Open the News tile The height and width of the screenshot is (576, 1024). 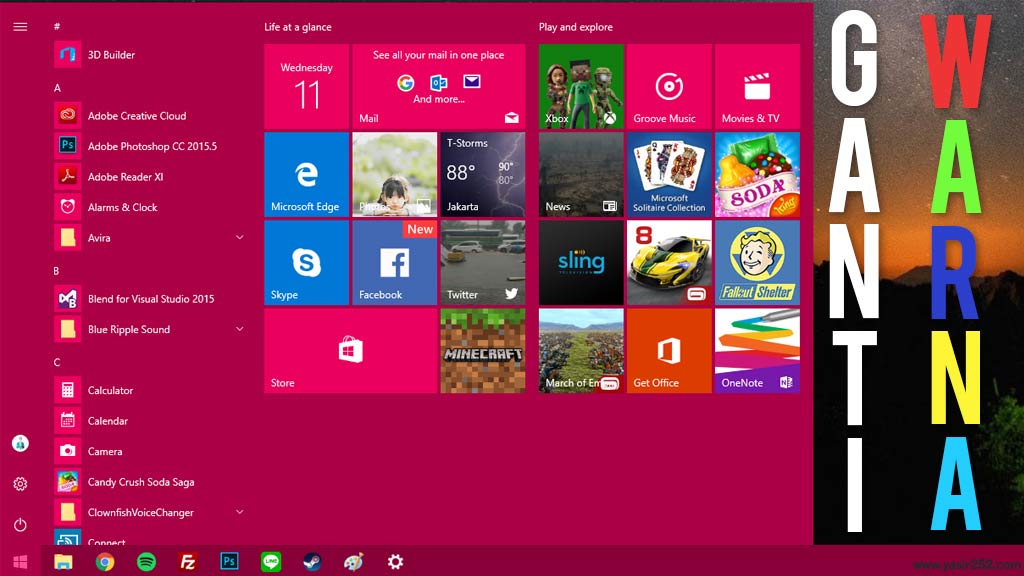pos(581,174)
